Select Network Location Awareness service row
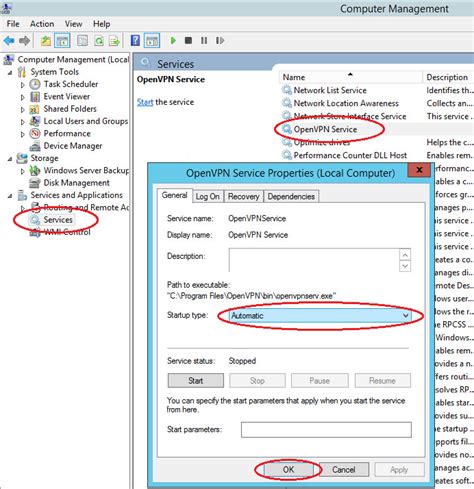 click(x=346, y=103)
